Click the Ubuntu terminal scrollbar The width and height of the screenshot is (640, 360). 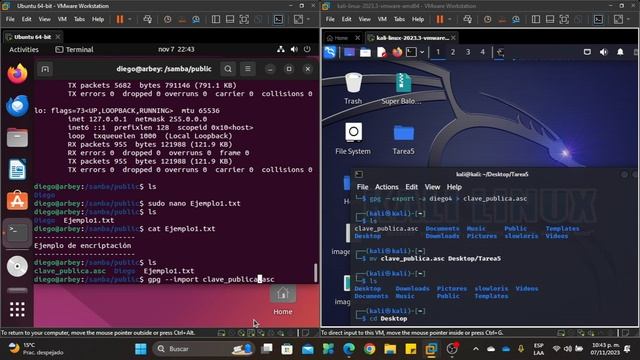click(x=316, y=273)
